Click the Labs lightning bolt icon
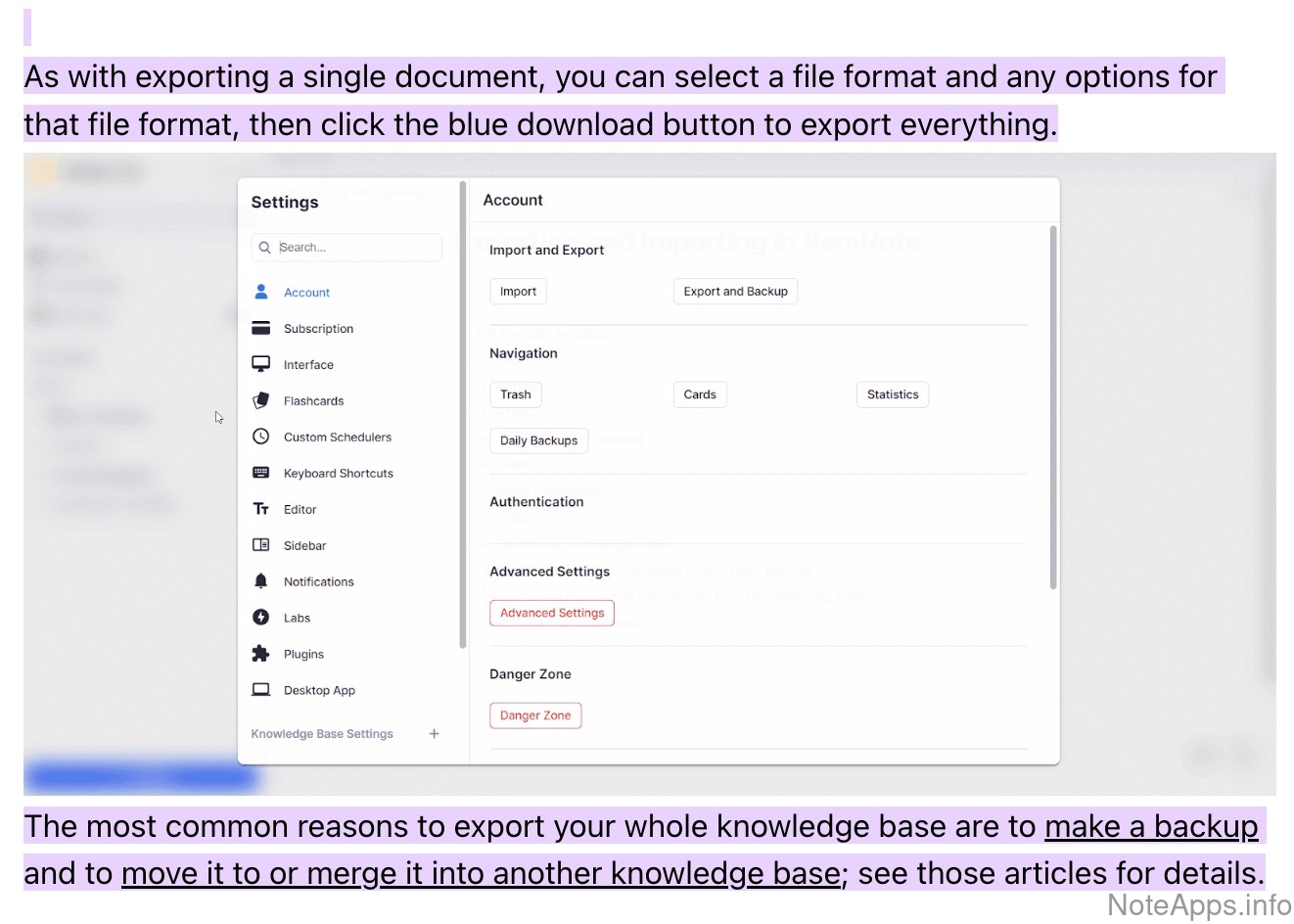The image size is (1294, 924). pyautogui.click(x=261, y=618)
